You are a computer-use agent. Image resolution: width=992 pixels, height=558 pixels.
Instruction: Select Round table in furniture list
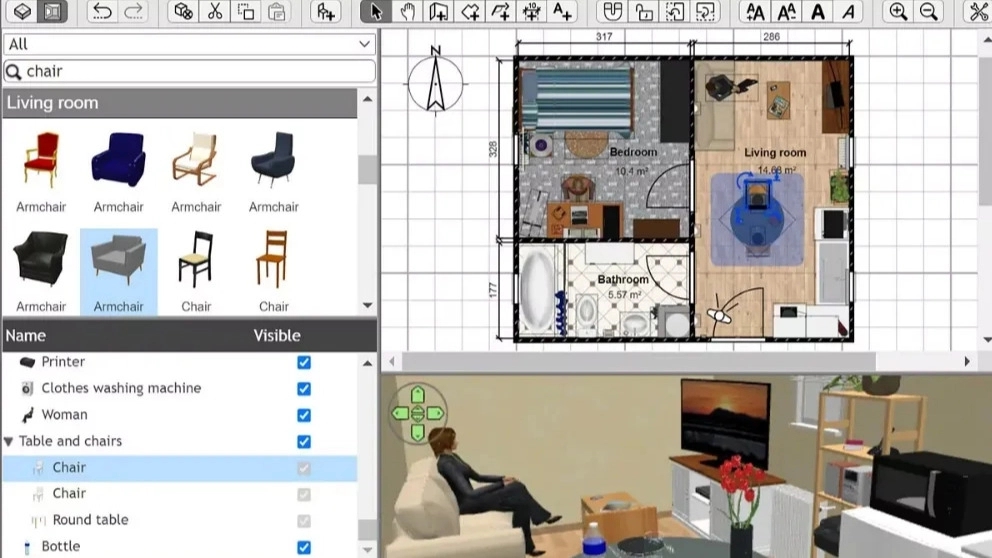pos(90,520)
